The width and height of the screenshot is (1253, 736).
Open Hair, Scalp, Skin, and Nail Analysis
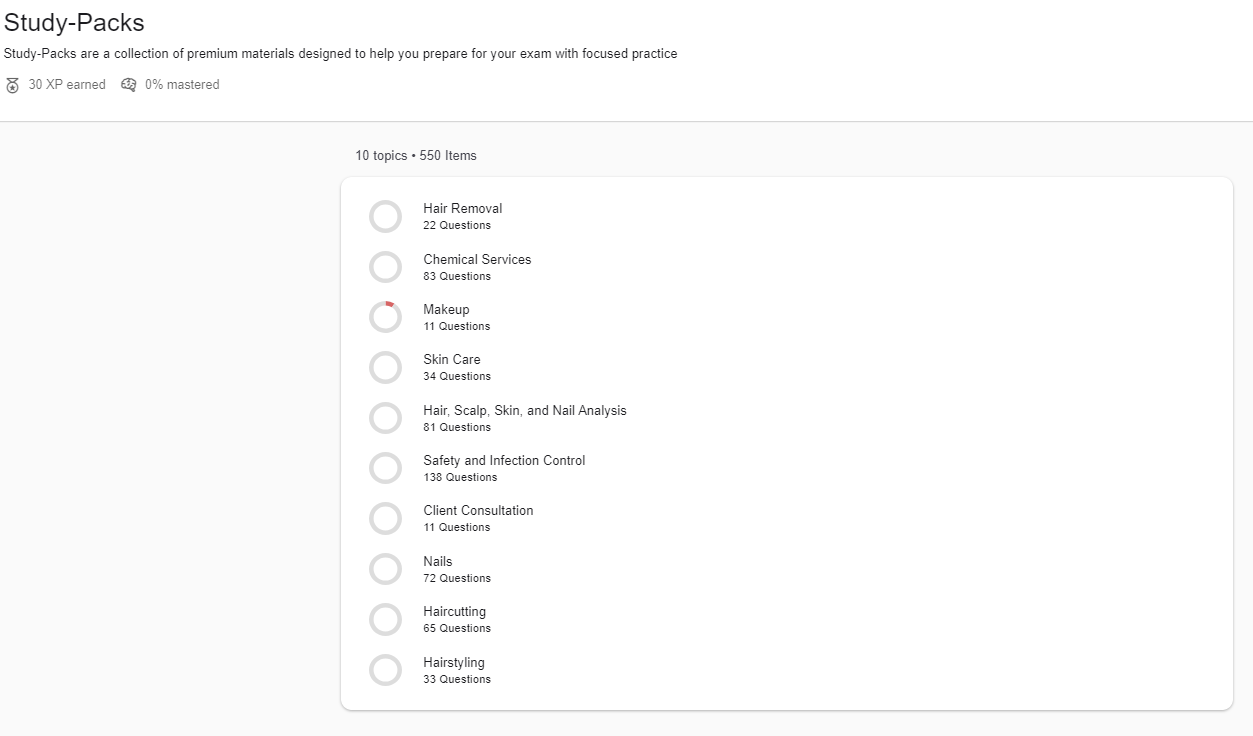pos(524,410)
